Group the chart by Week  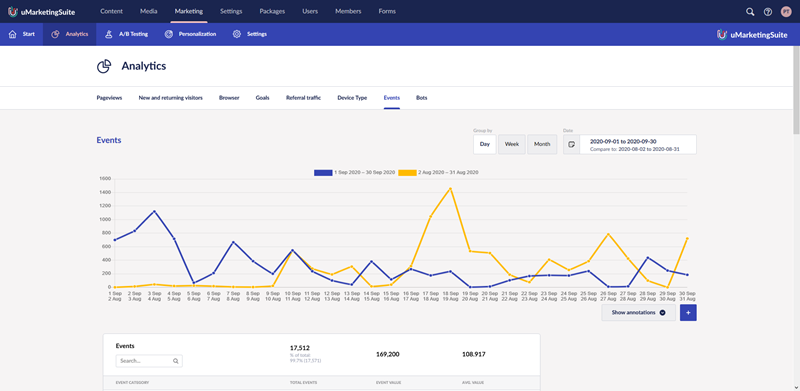click(x=512, y=144)
